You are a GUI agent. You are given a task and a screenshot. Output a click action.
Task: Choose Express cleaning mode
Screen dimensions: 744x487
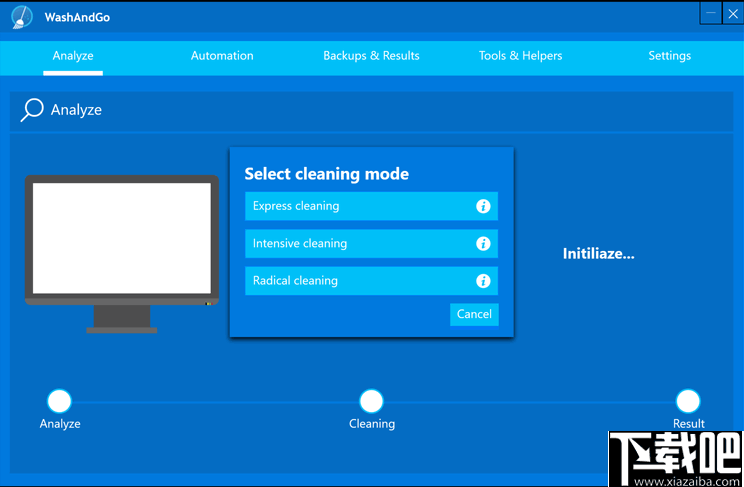[372, 206]
